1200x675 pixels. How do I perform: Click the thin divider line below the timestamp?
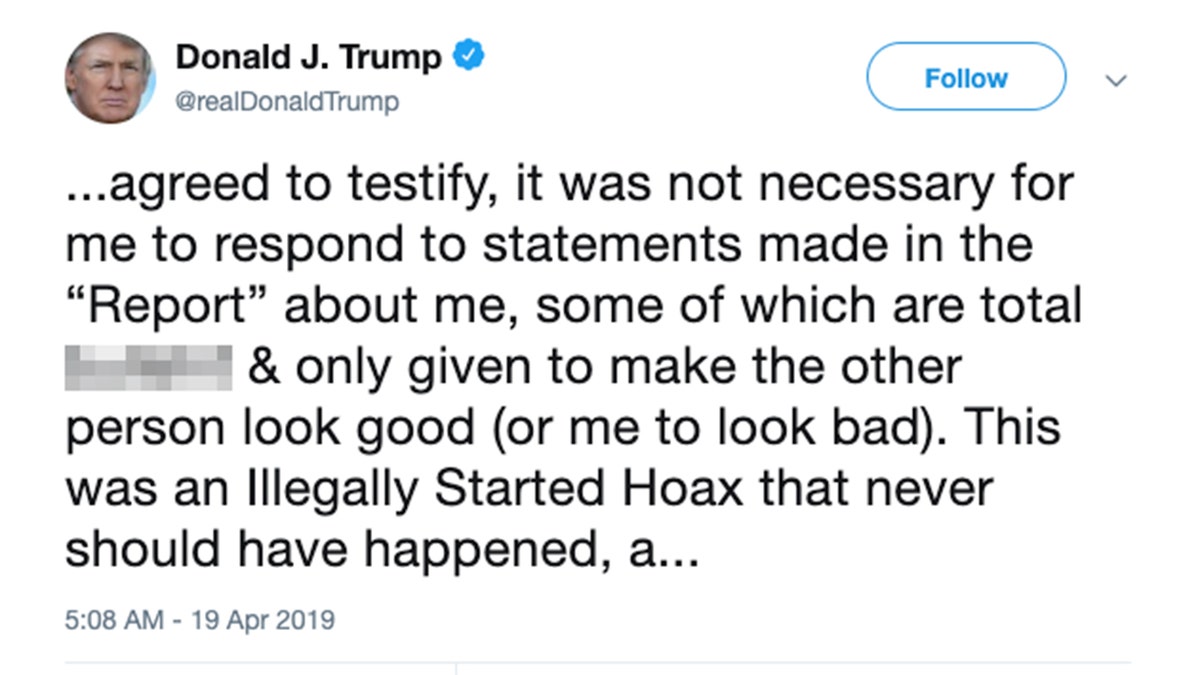(598, 661)
